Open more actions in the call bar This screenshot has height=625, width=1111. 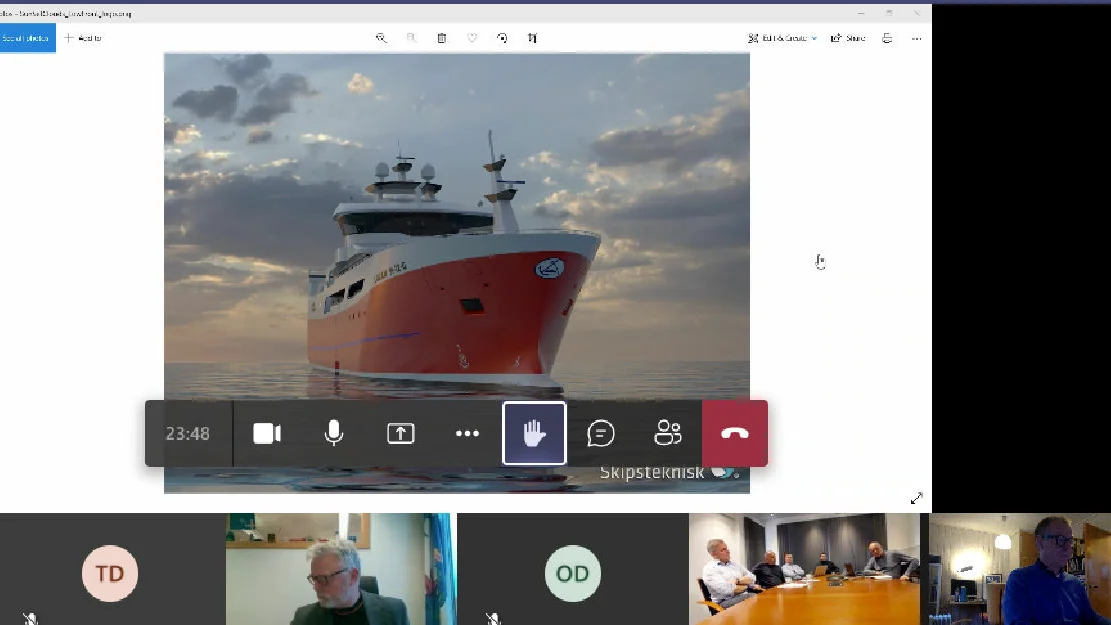coord(467,434)
